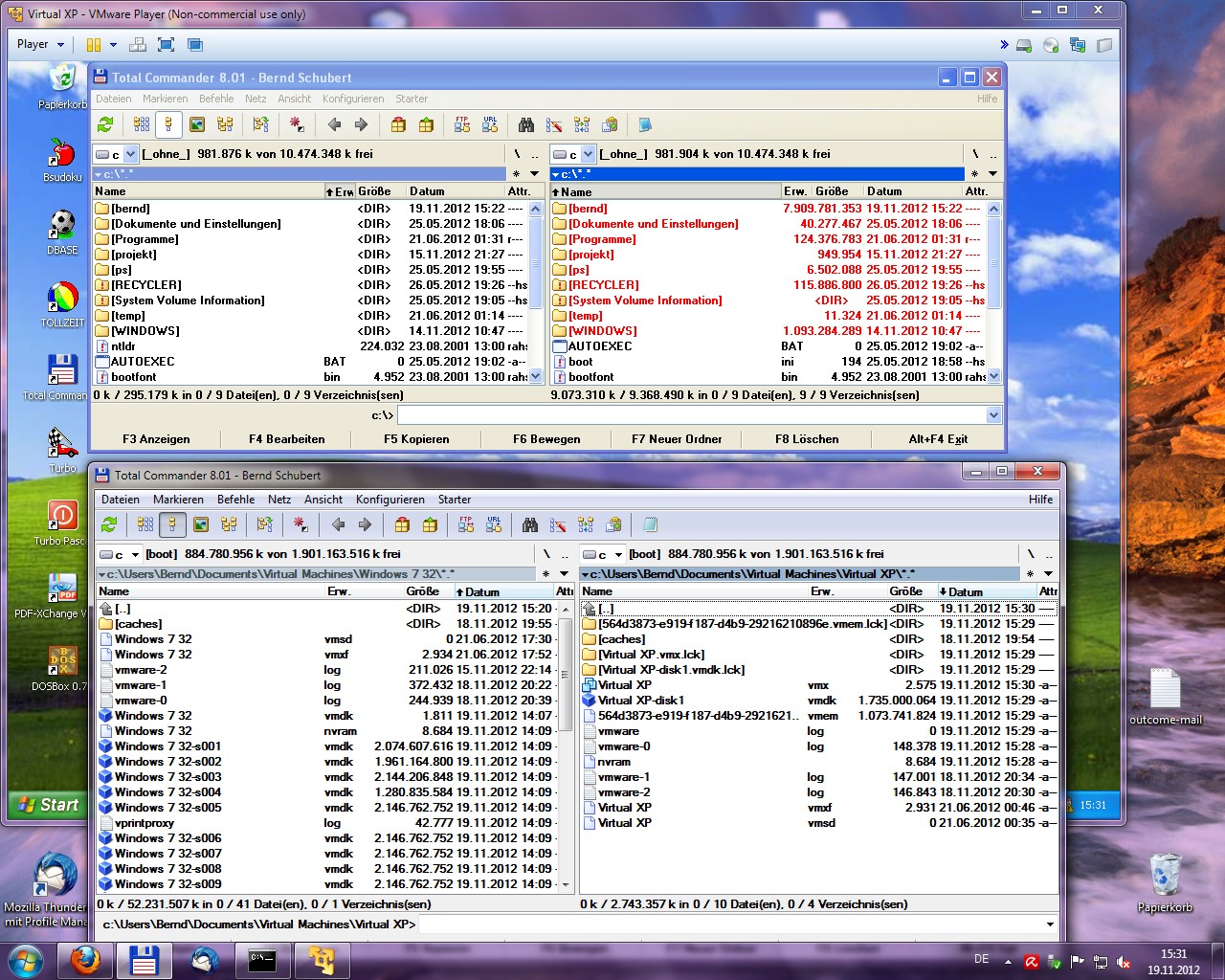This screenshot has width=1225, height=980.
Task: Toggle full details view in lower Total Commander
Action: pos(173,524)
